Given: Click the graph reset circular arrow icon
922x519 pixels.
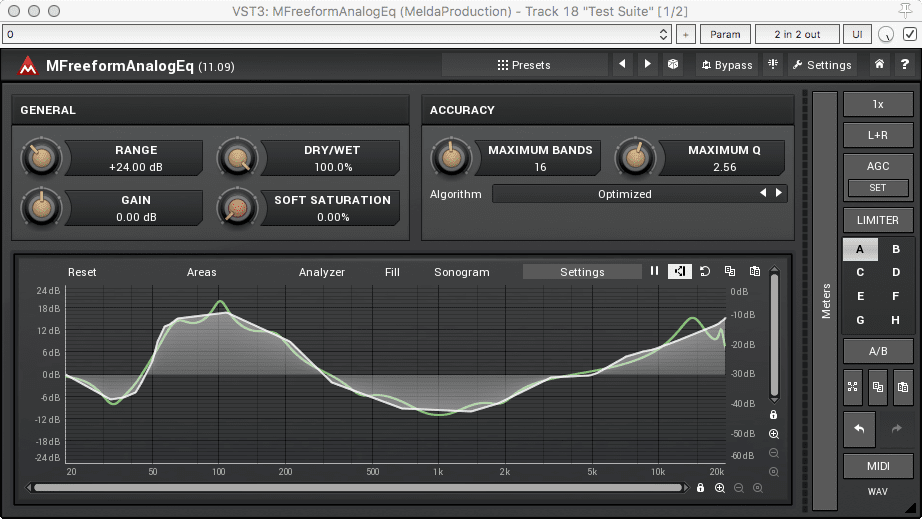Looking at the screenshot, I should pyautogui.click(x=704, y=272).
